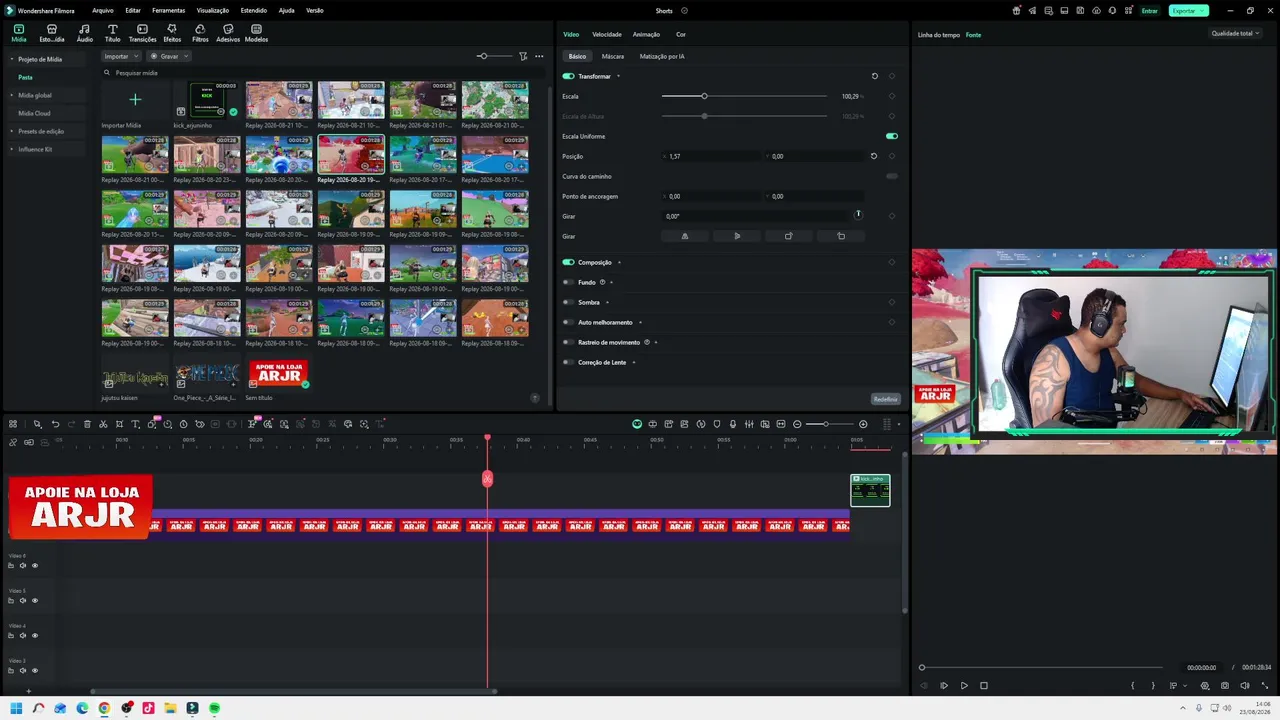Reset the Transformar section with the reset arrow
Image resolution: width=1280 pixels, height=720 pixels.
(x=874, y=76)
